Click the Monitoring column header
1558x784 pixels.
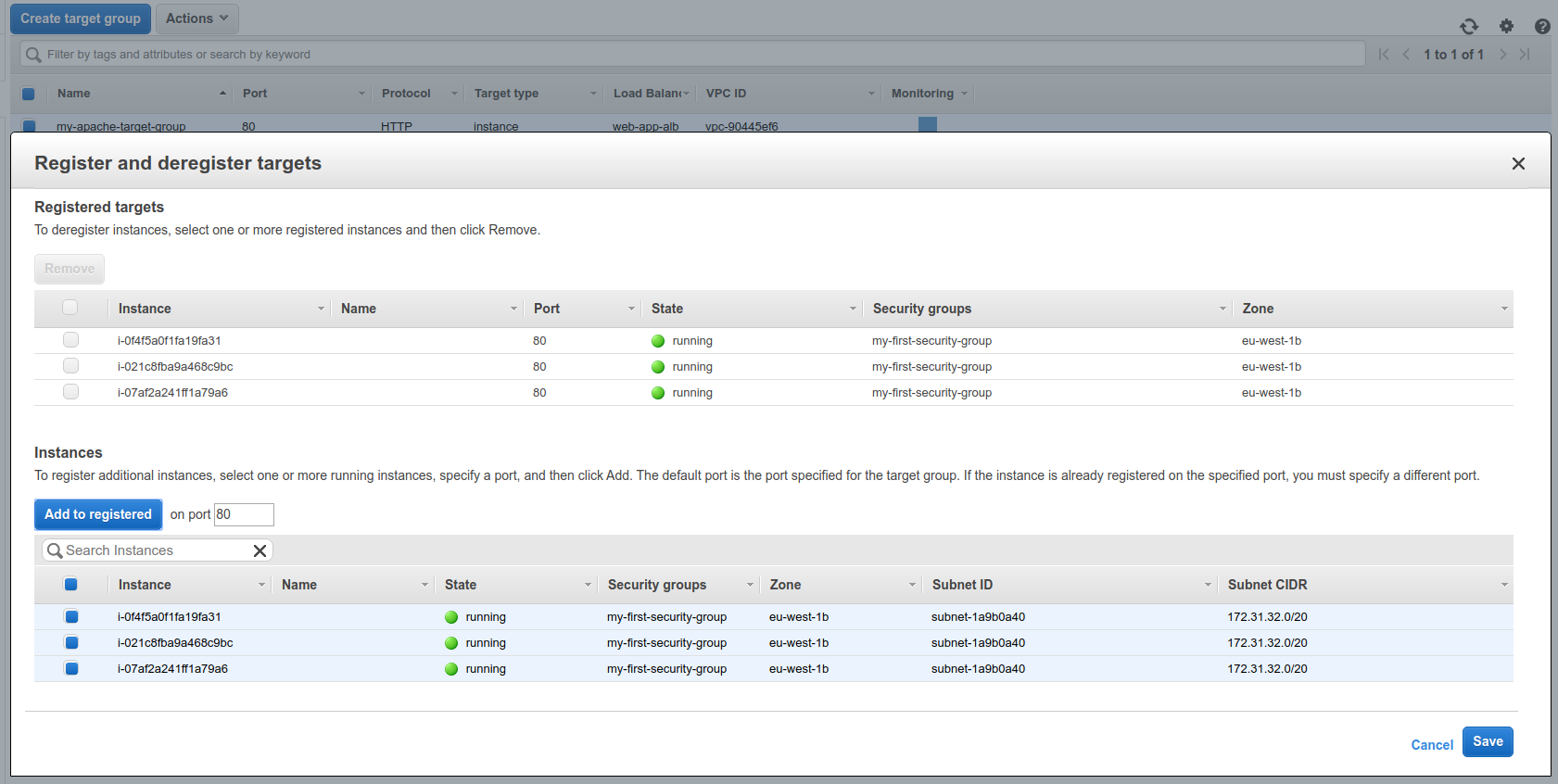[x=922, y=94]
